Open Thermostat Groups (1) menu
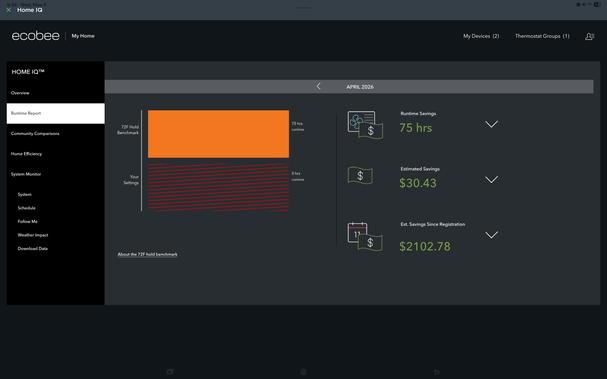Image resolution: width=607 pixels, height=379 pixels. pyautogui.click(x=542, y=36)
